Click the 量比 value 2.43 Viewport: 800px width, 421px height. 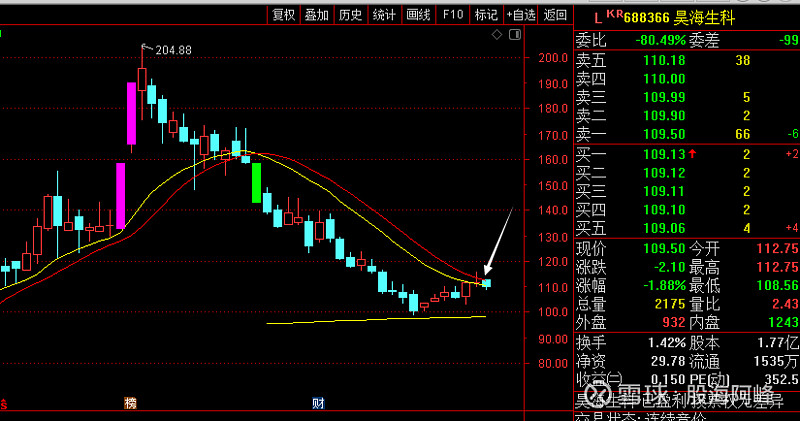785,304
